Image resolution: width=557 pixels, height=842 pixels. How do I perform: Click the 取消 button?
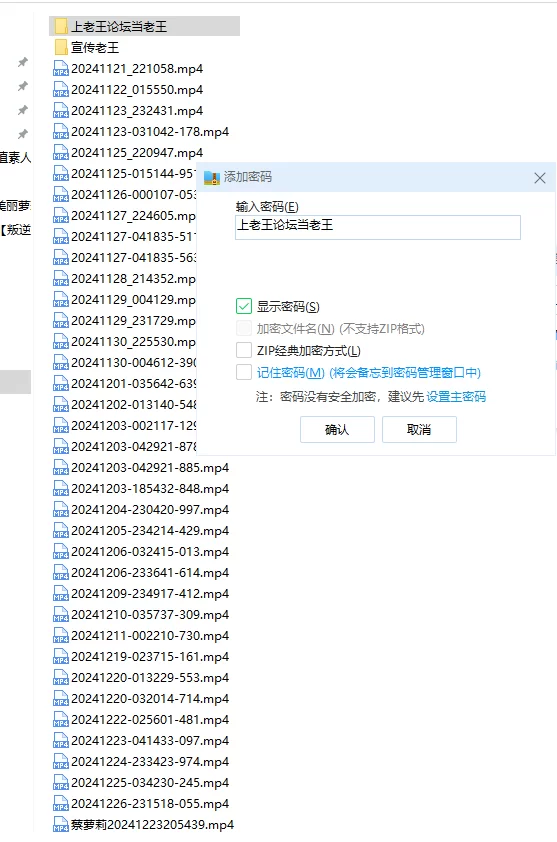pyautogui.click(x=419, y=430)
